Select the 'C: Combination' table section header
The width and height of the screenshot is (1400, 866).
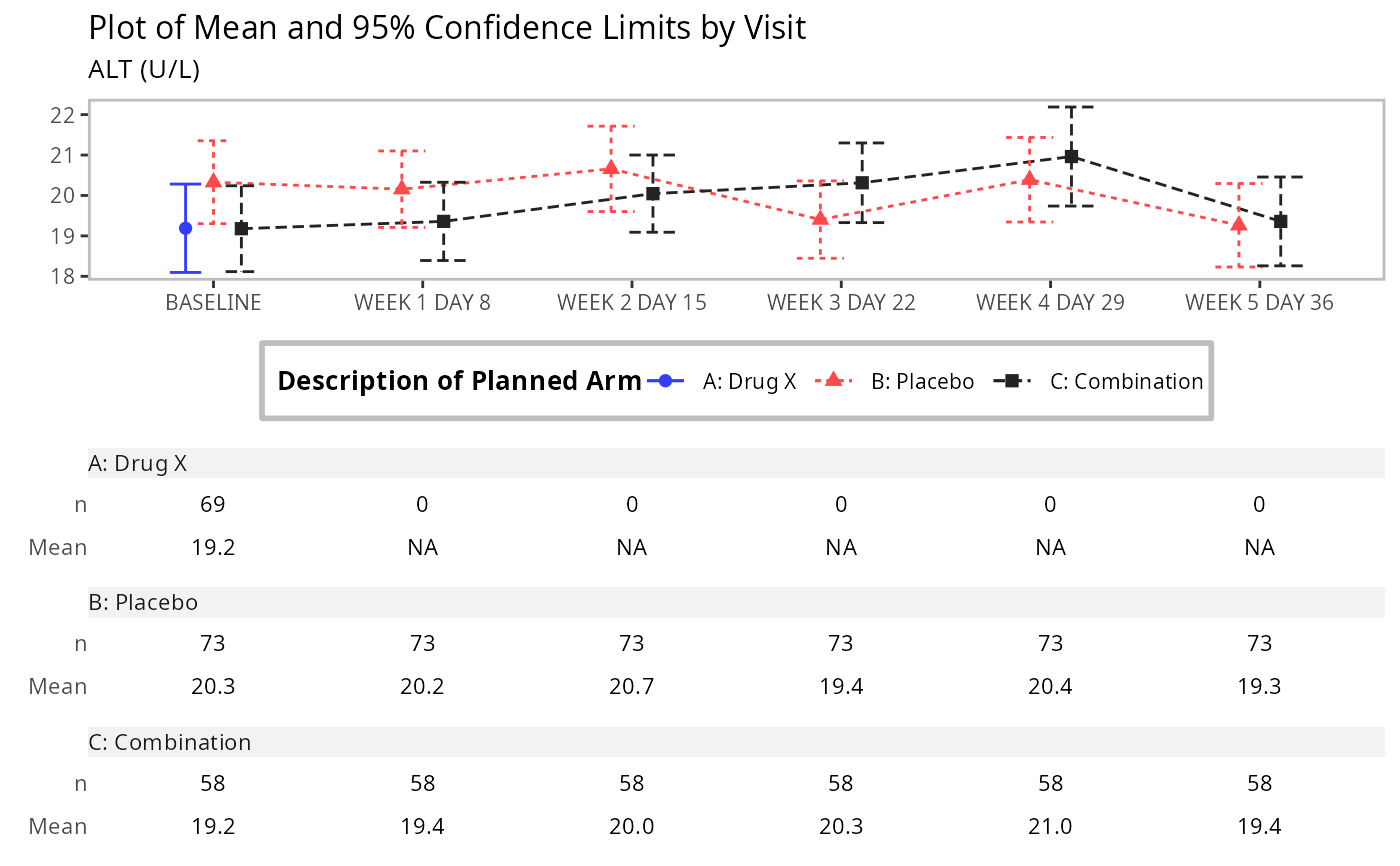(x=169, y=742)
